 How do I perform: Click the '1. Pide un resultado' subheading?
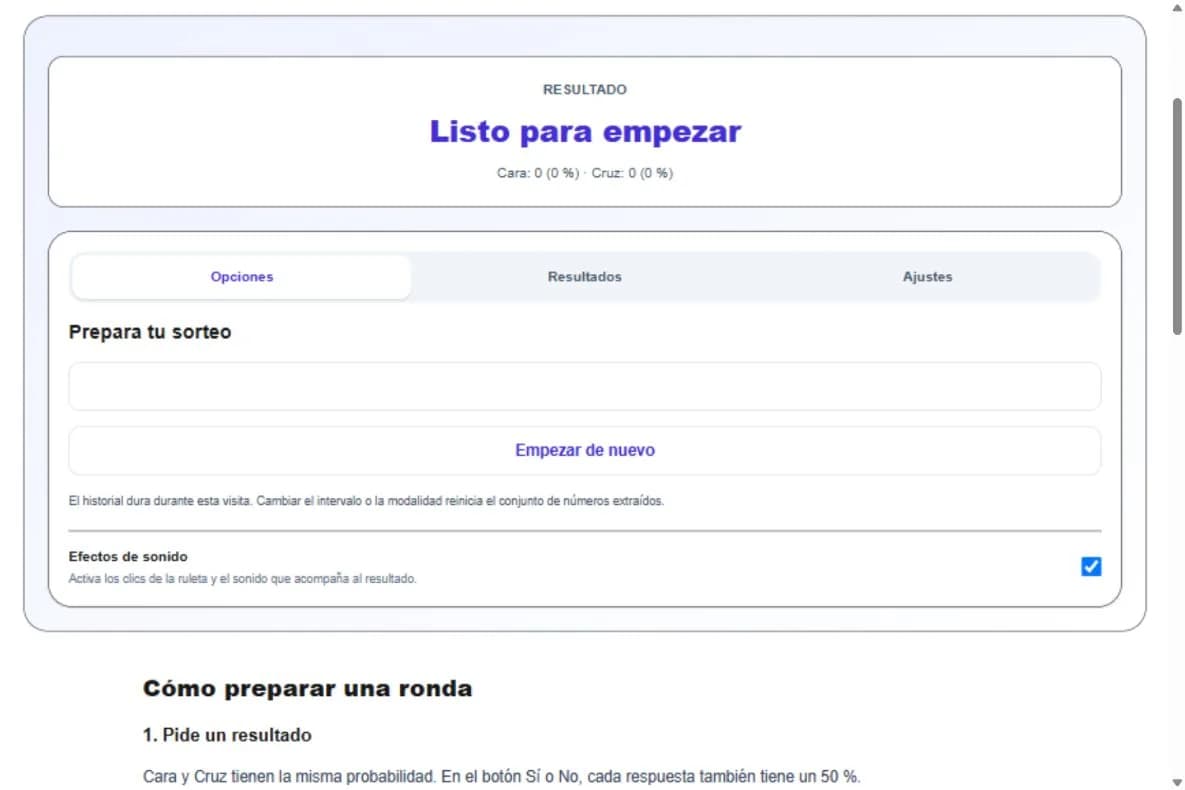227,735
